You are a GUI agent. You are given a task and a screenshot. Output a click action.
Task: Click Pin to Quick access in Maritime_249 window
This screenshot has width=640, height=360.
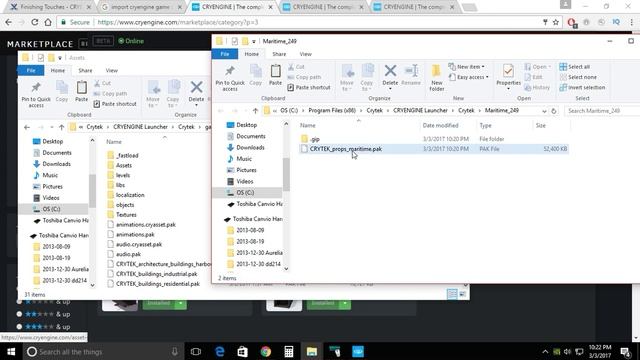pyautogui.click(x=230, y=78)
